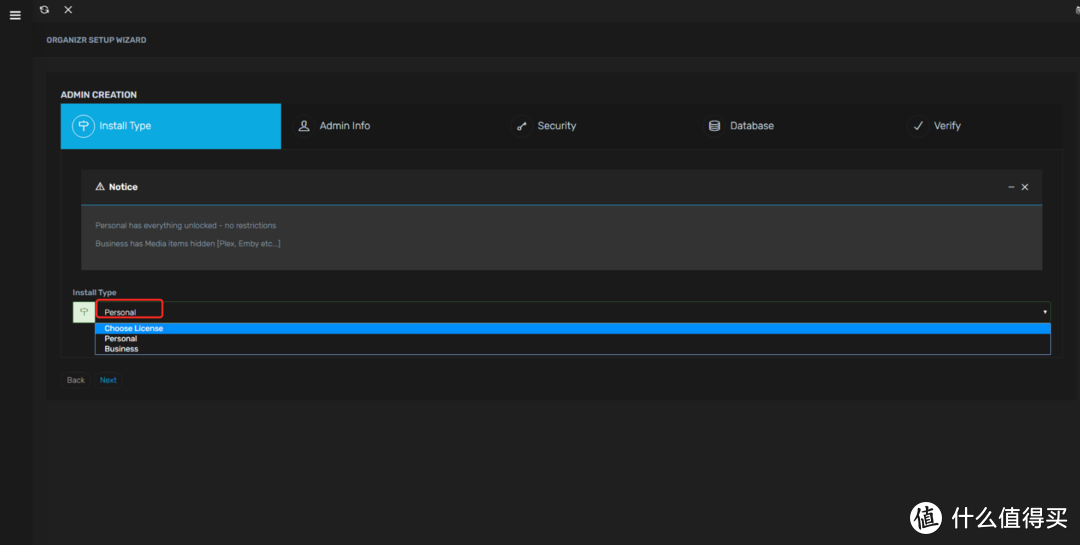
Task: Click green icon left of Install Type field
Action: [x=84, y=312]
